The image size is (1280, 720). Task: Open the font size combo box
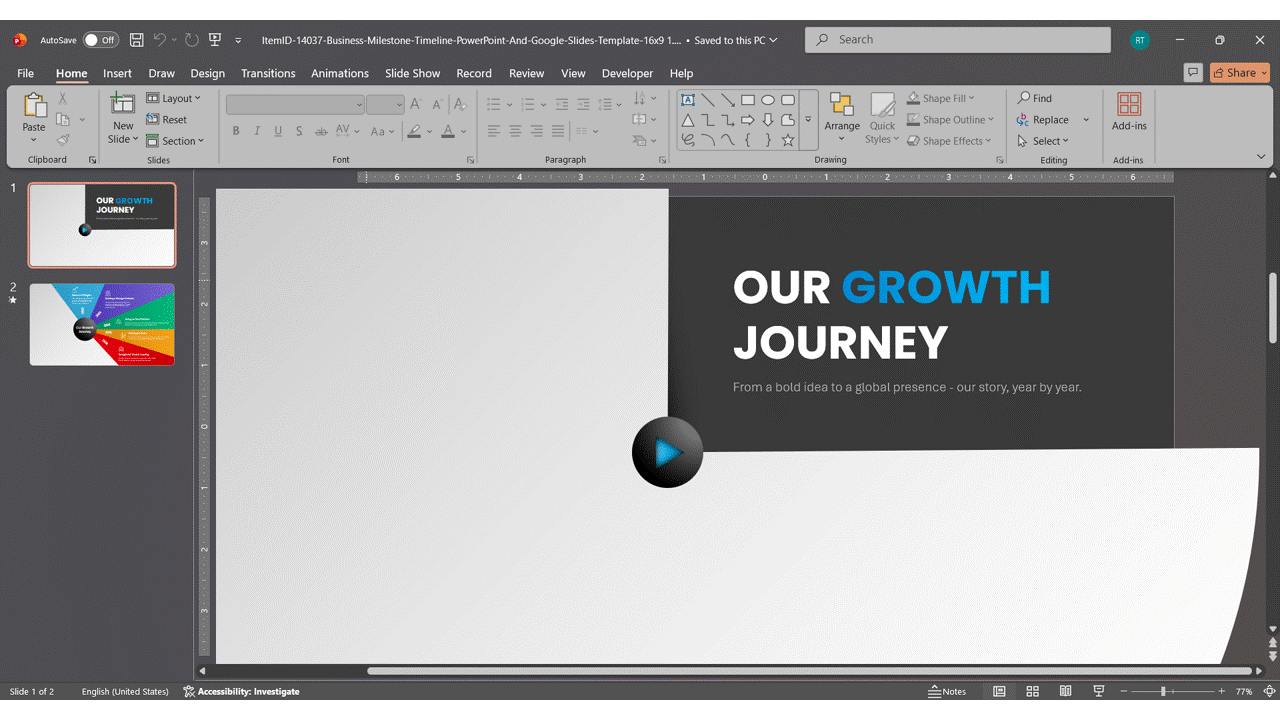pyautogui.click(x=385, y=104)
